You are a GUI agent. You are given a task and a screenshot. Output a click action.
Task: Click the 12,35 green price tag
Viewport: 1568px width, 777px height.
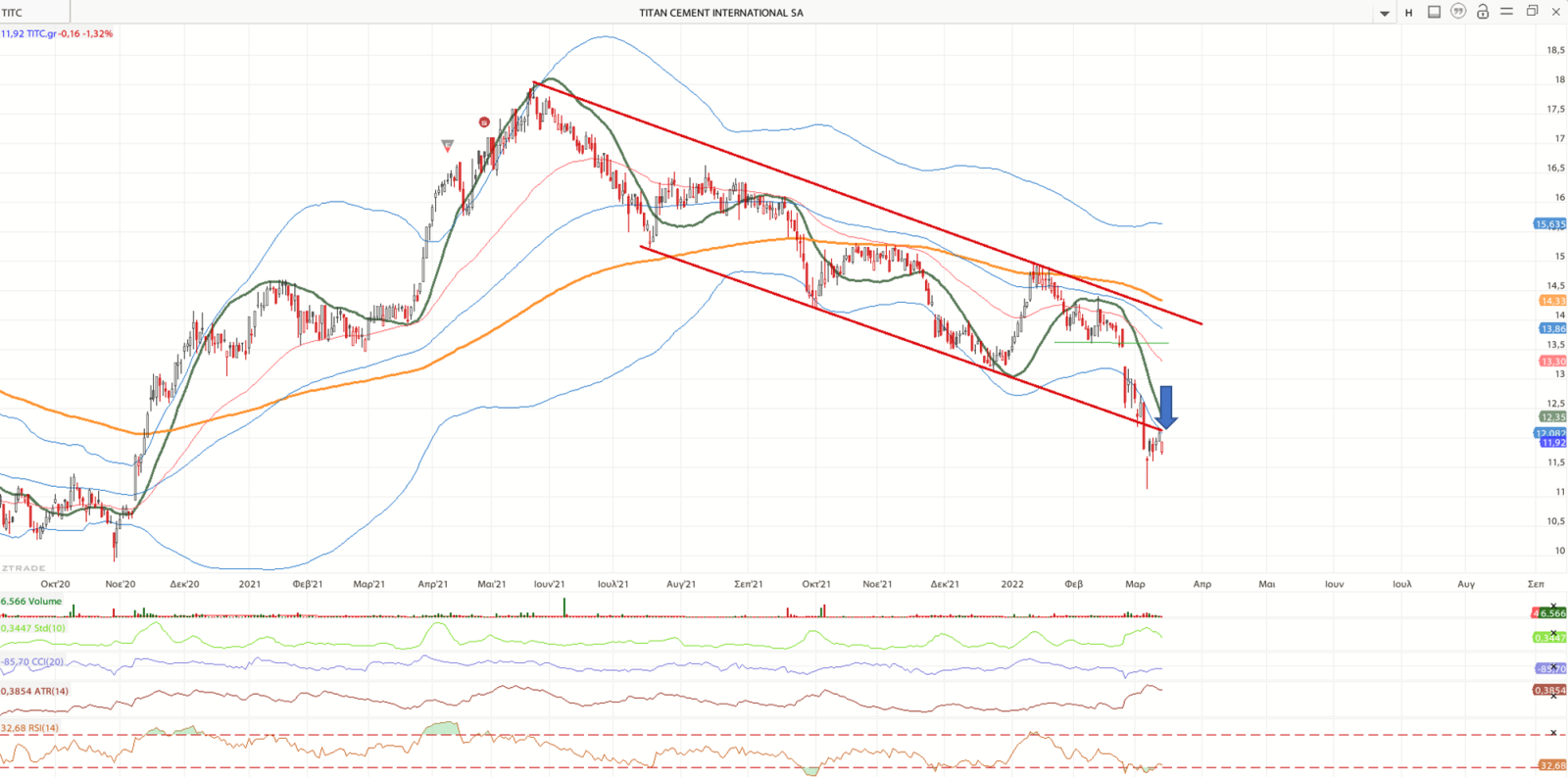(1553, 417)
